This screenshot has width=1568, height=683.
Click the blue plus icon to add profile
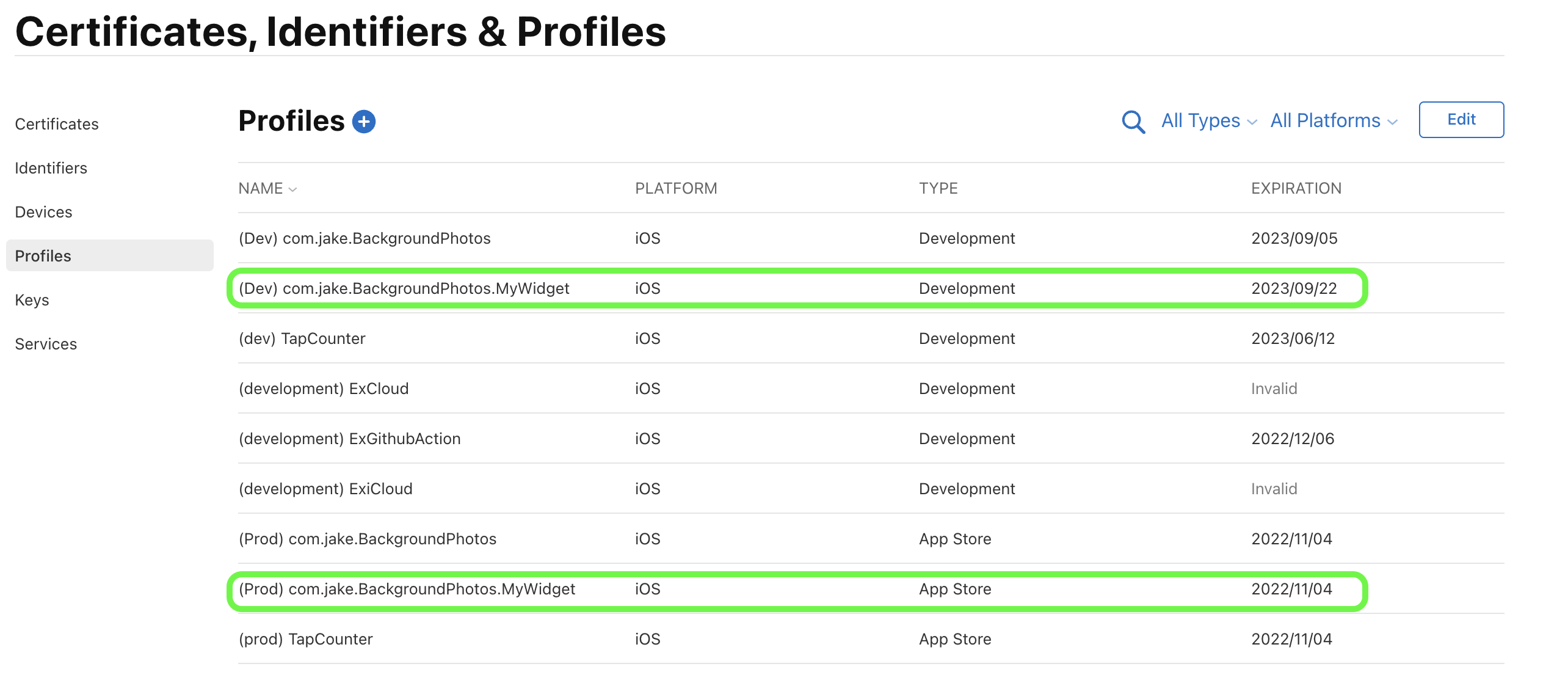point(364,122)
